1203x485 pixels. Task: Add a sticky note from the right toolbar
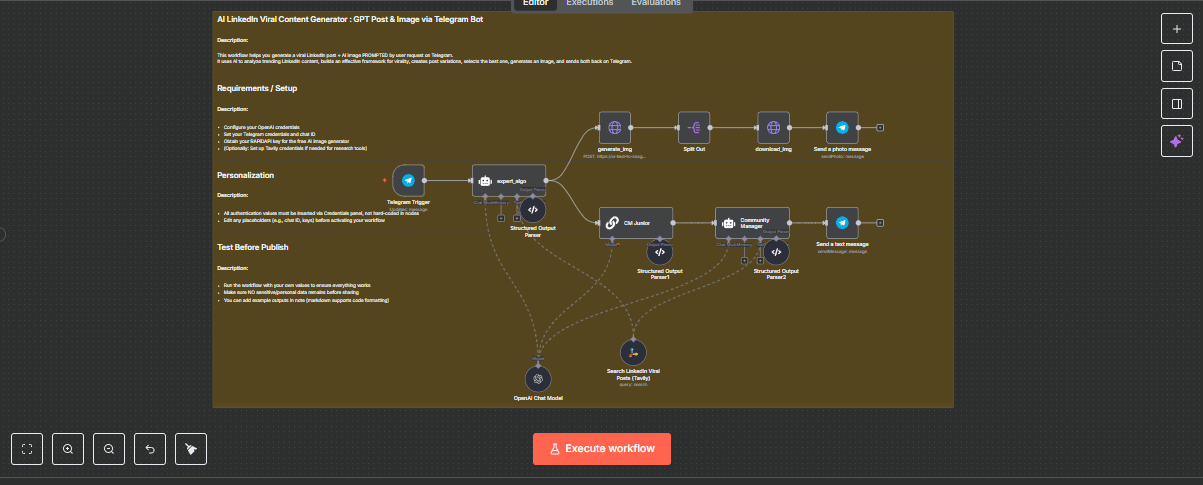pyautogui.click(x=1177, y=66)
